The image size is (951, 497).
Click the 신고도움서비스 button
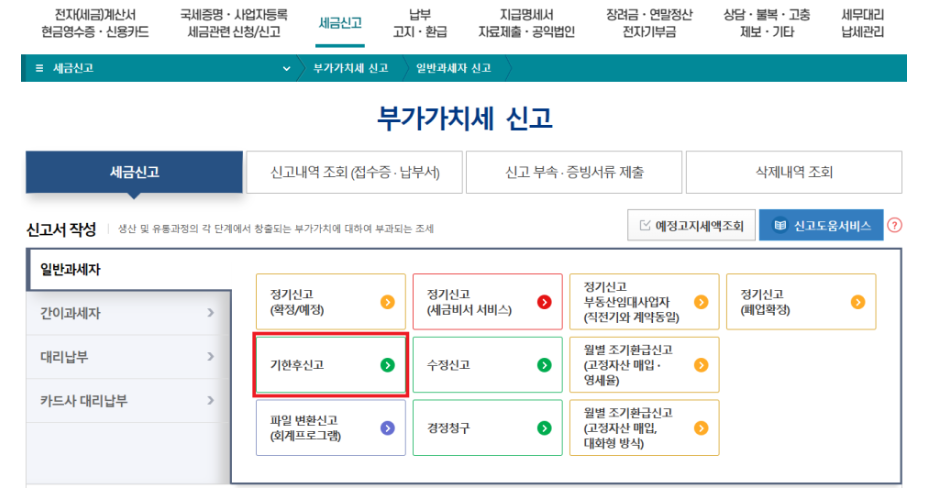click(821, 226)
